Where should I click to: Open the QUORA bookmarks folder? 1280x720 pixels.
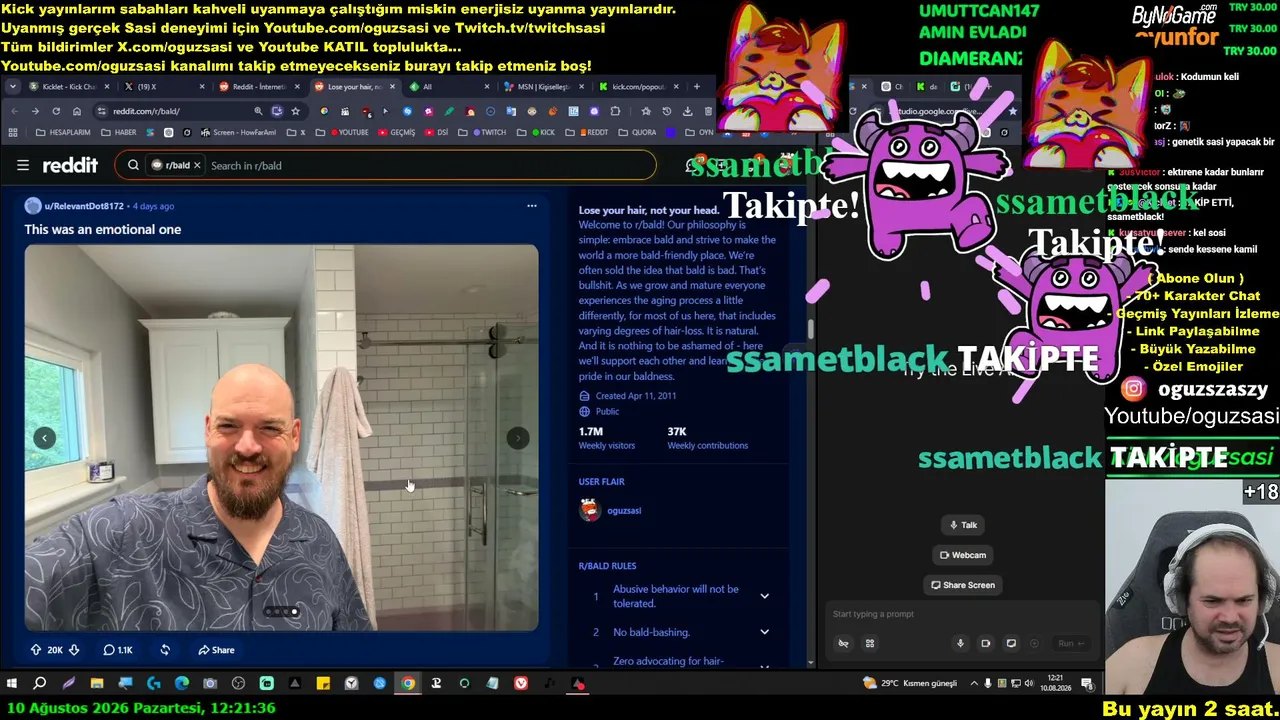click(x=637, y=132)
